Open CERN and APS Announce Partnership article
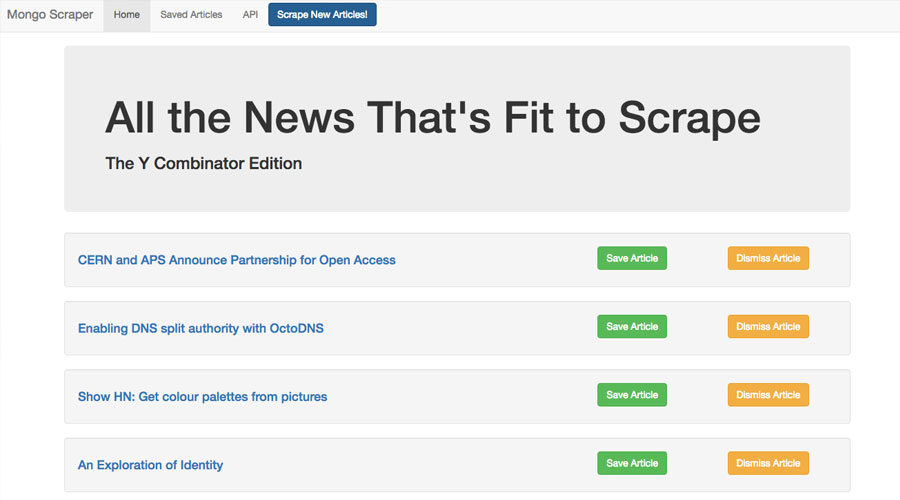The height and width of the screenshot is (500, 900). pos(236,260)
